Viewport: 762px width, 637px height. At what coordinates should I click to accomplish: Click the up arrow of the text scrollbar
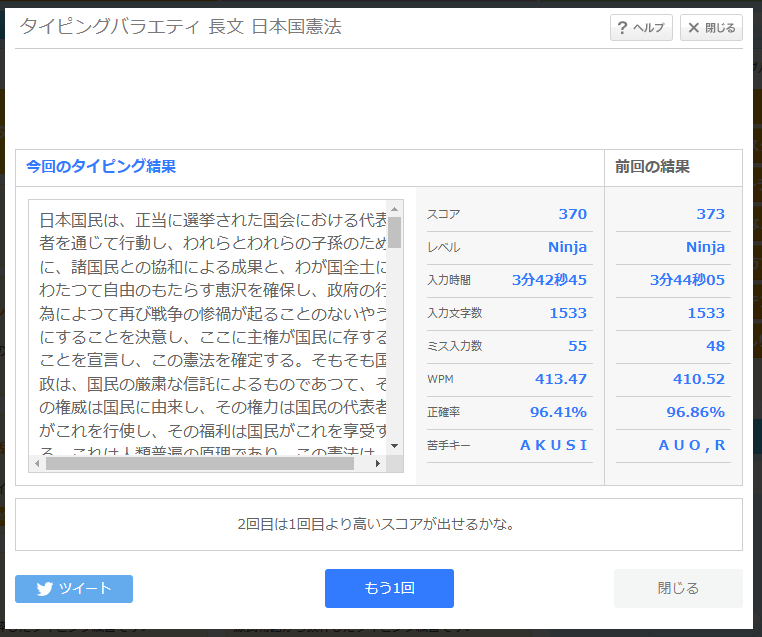pyautogui.click(x=395, y=208)
